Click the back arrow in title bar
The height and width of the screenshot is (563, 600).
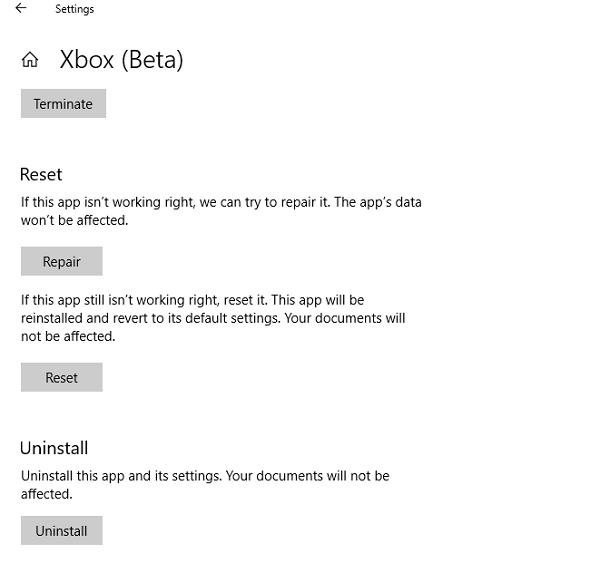pos(21,9)
